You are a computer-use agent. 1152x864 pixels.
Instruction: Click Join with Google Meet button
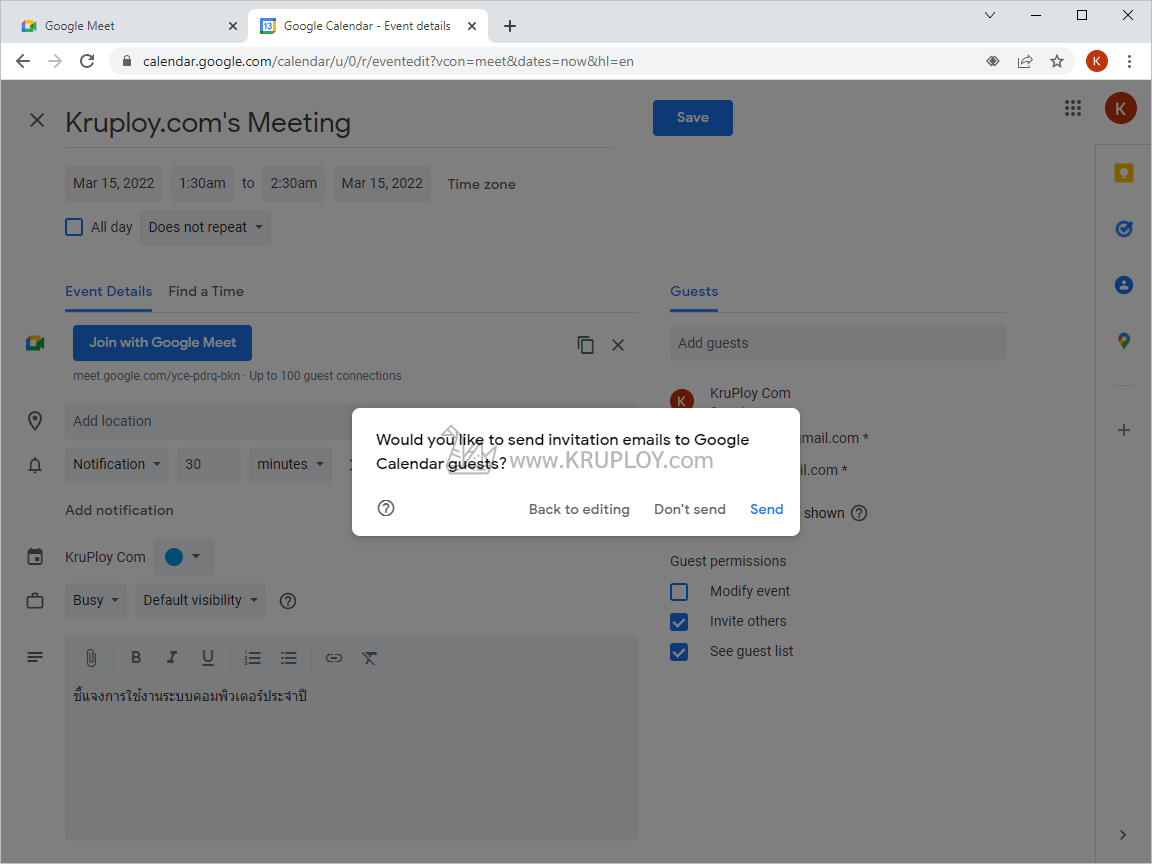point(162,342)
